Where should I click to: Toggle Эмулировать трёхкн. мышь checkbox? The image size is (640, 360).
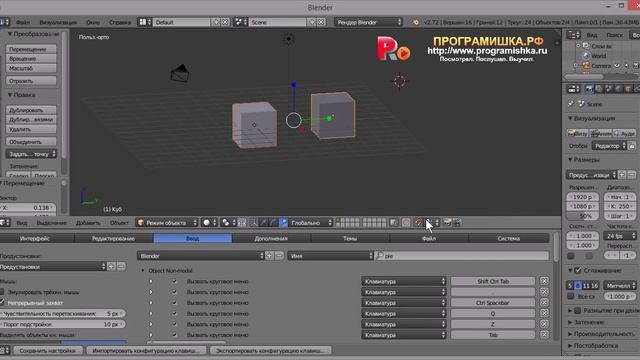point(2,292)
